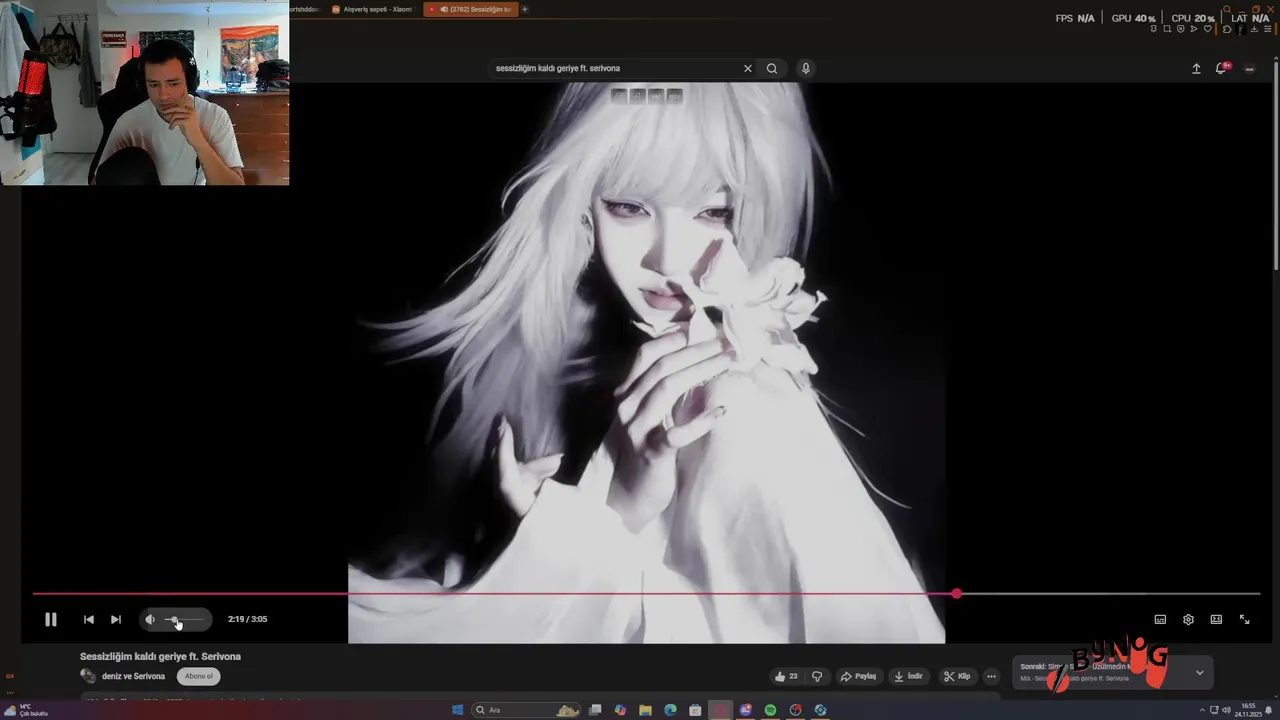Switch to the (2782) Sessizliğim browser tab
This screenshot has width=1280, height=720.
(x=470, y=9)
